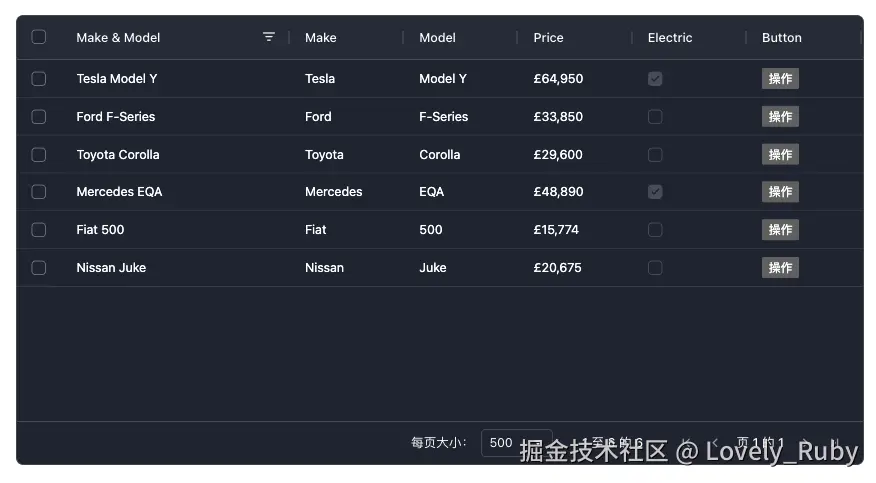The height and width of the screenshot is (483, 876).
Task: Open the Make & Model column filter menu
Action: coord(268,37)
